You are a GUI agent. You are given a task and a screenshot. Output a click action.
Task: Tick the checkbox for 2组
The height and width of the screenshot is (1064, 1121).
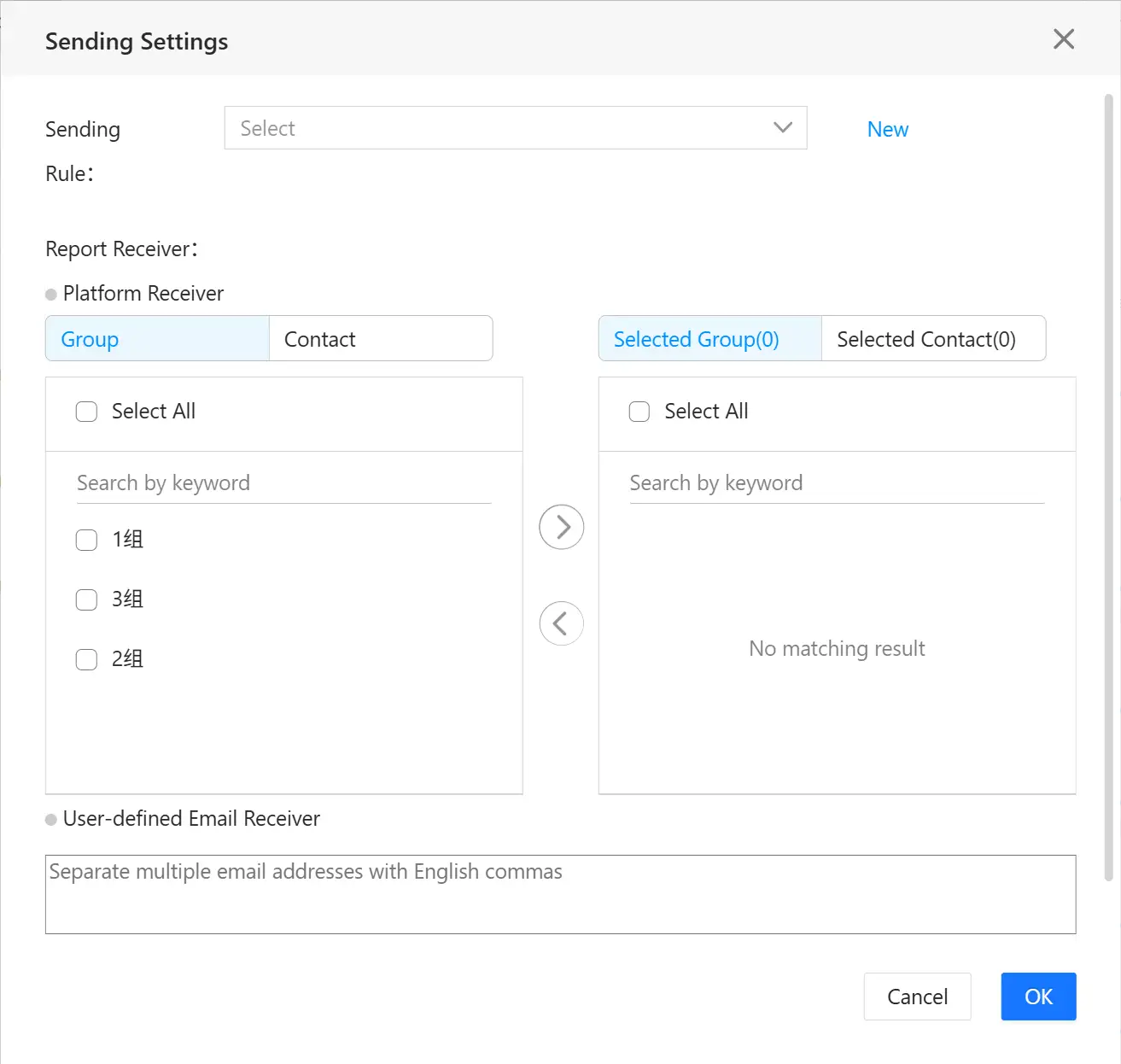click(x=87, y=659)
